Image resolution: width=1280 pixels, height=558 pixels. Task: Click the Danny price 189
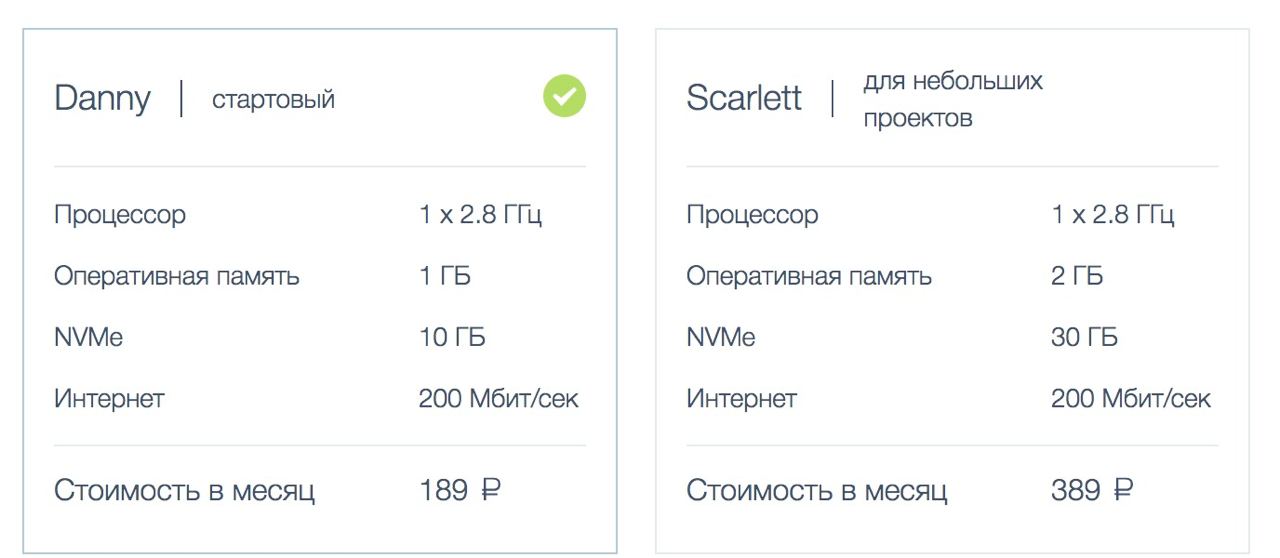444,490
